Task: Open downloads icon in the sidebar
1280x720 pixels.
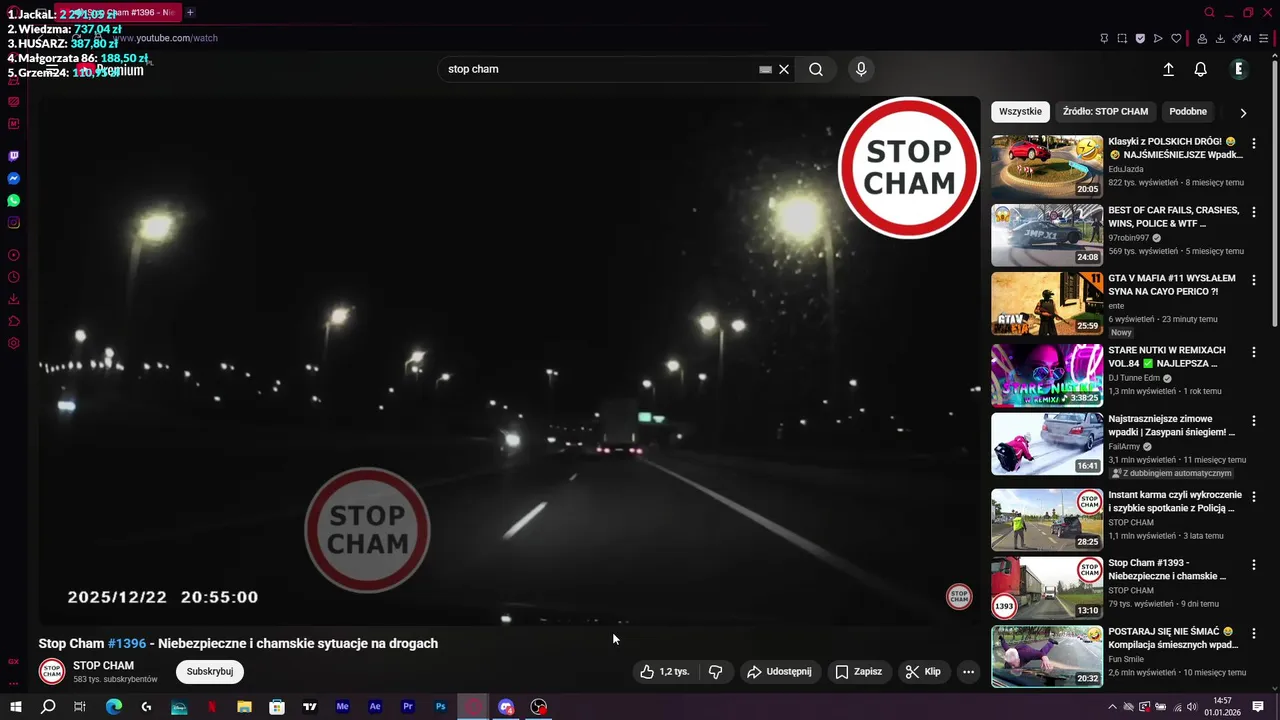Action: pyautogui.click(x=14, y=299)
